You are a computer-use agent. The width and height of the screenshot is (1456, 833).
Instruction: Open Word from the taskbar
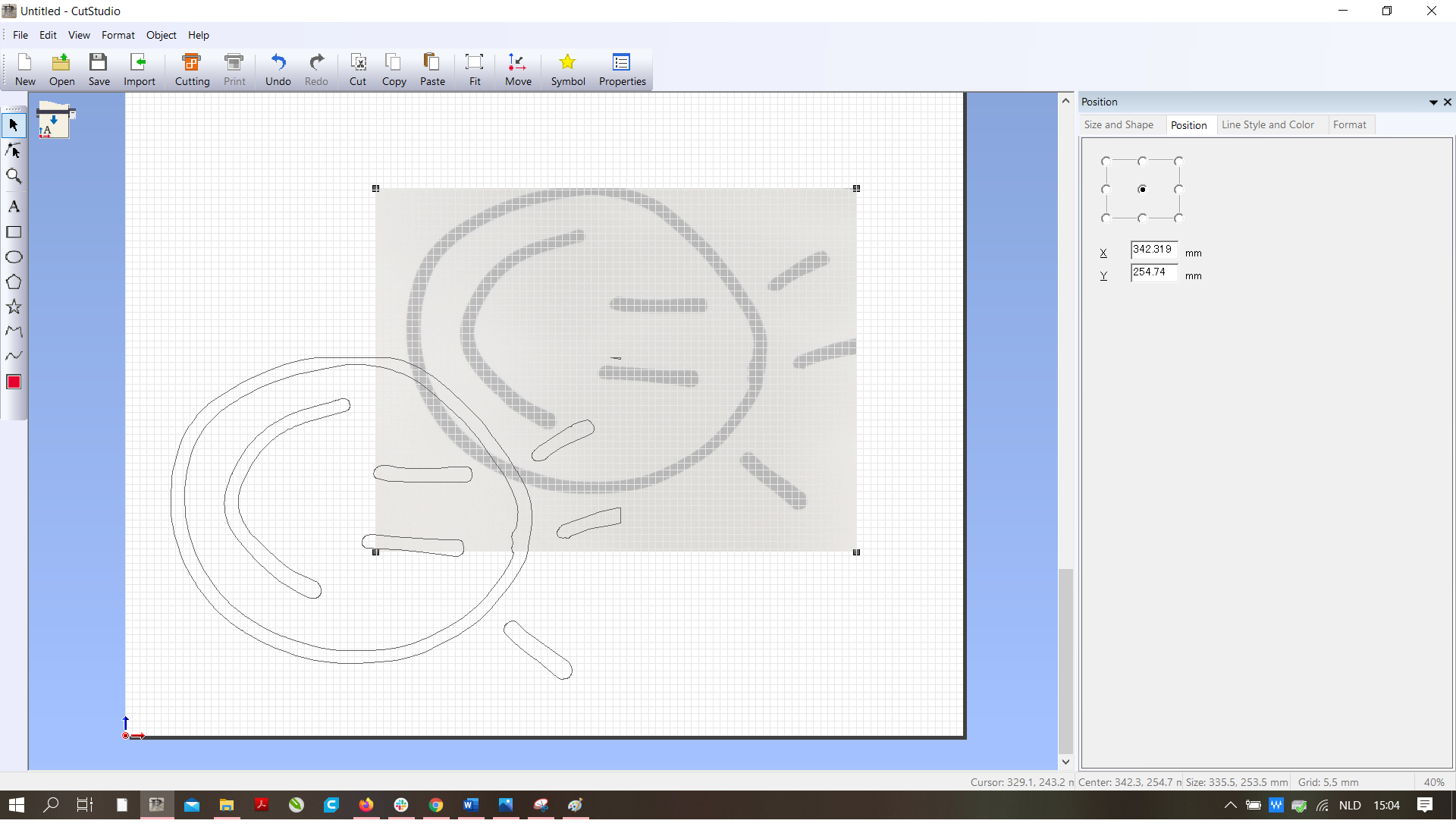[471, 806]
